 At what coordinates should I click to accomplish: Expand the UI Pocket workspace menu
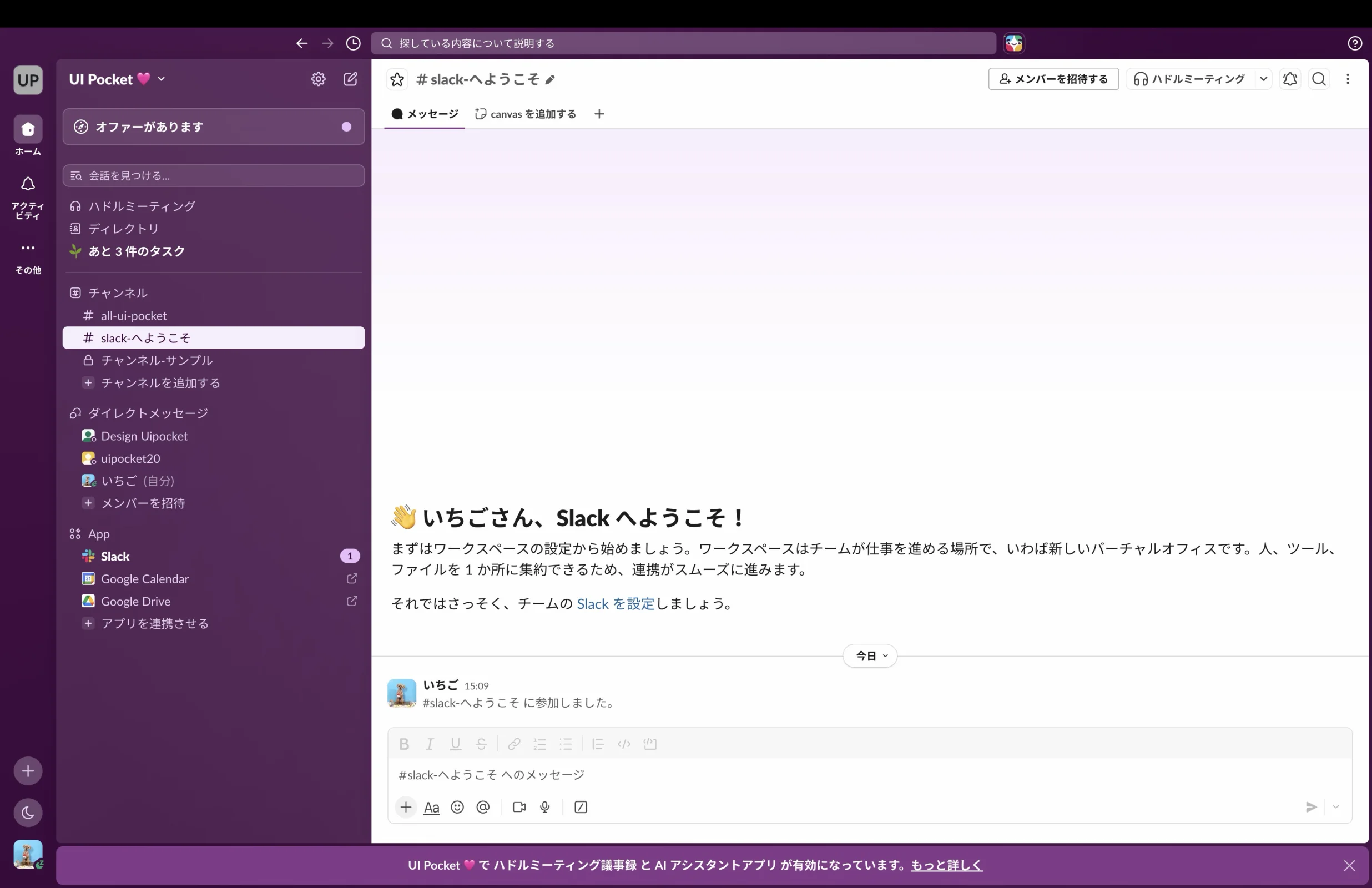click(x=118, y=79)
